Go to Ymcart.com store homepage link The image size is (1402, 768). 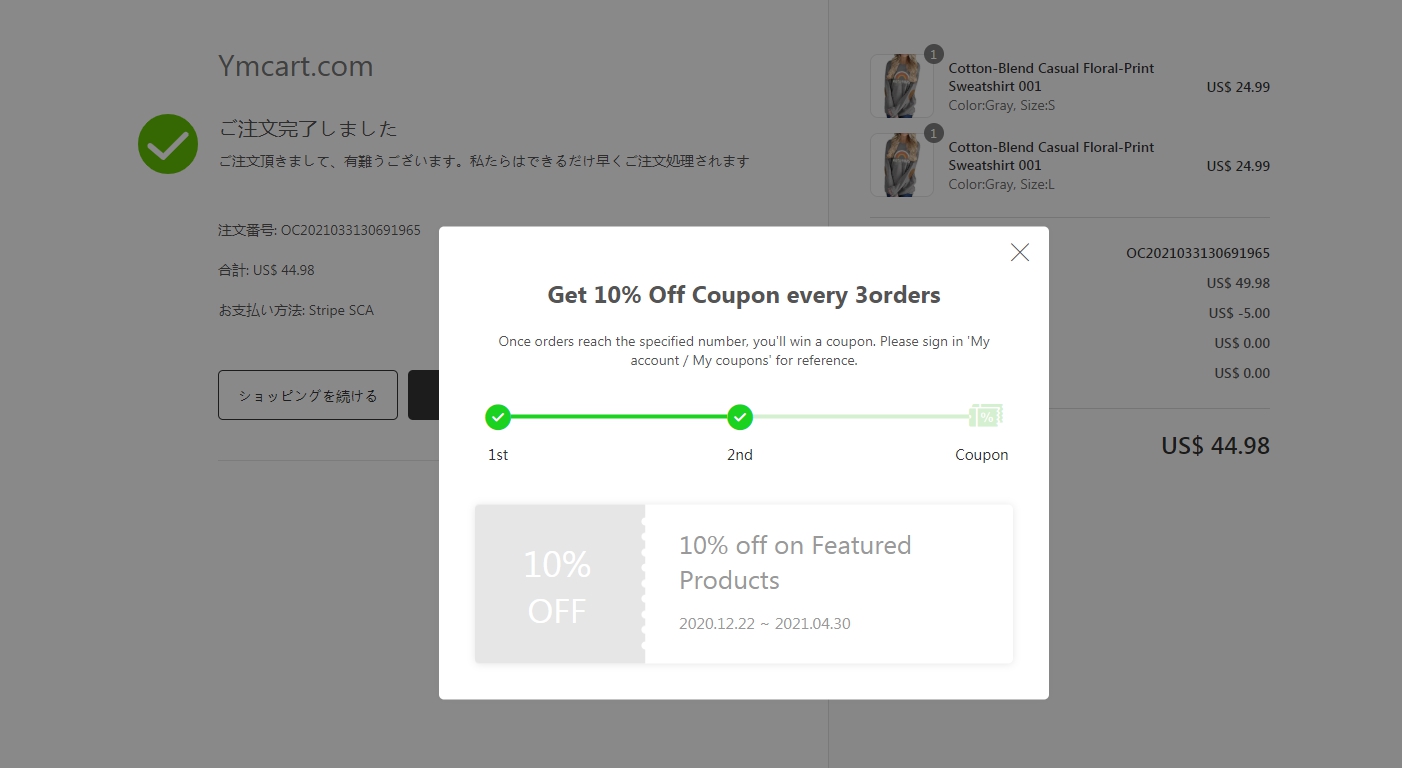[x=295, y=66]
